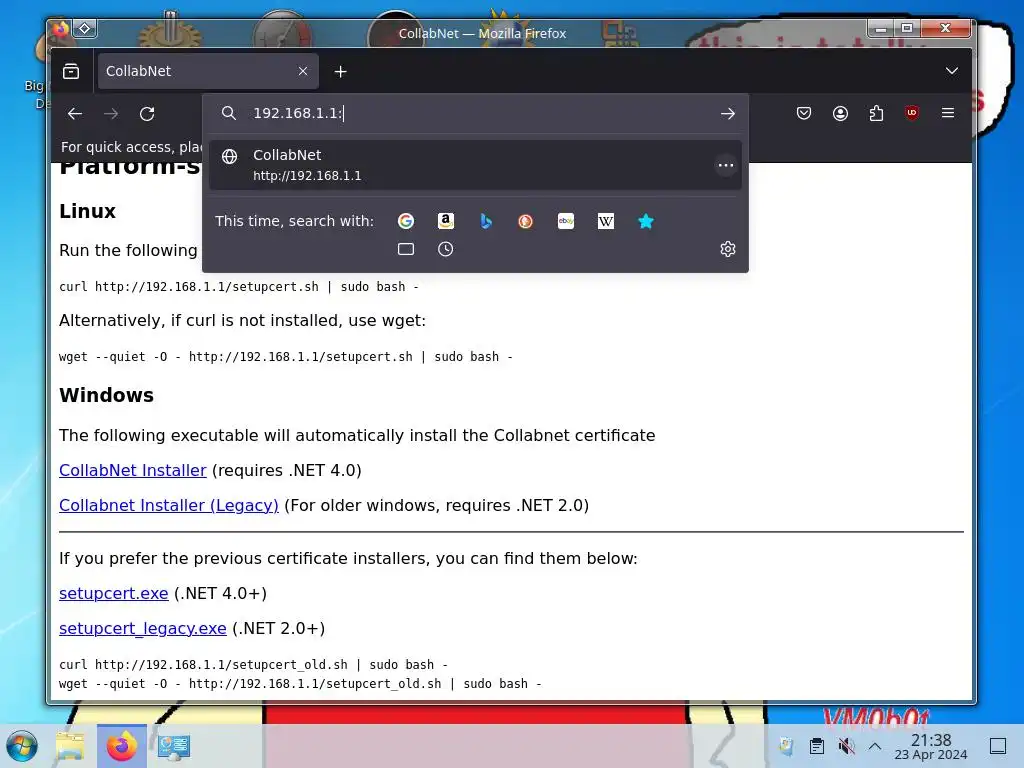Image resolution: width=1024 pixels, height=768 pixels.
Task: Click the wget setupcert_old.sh command line
Action: coord(300,684)
